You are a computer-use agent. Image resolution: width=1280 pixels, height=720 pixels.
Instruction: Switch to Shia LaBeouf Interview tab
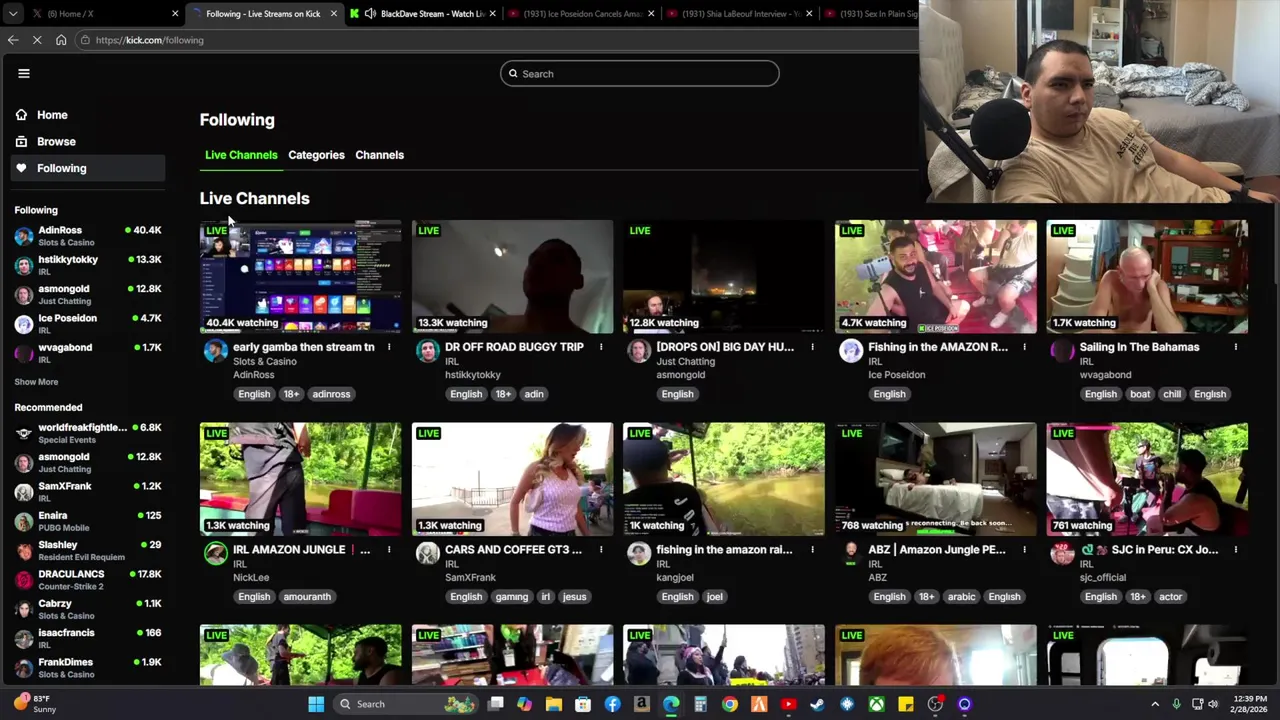(738, 14)
